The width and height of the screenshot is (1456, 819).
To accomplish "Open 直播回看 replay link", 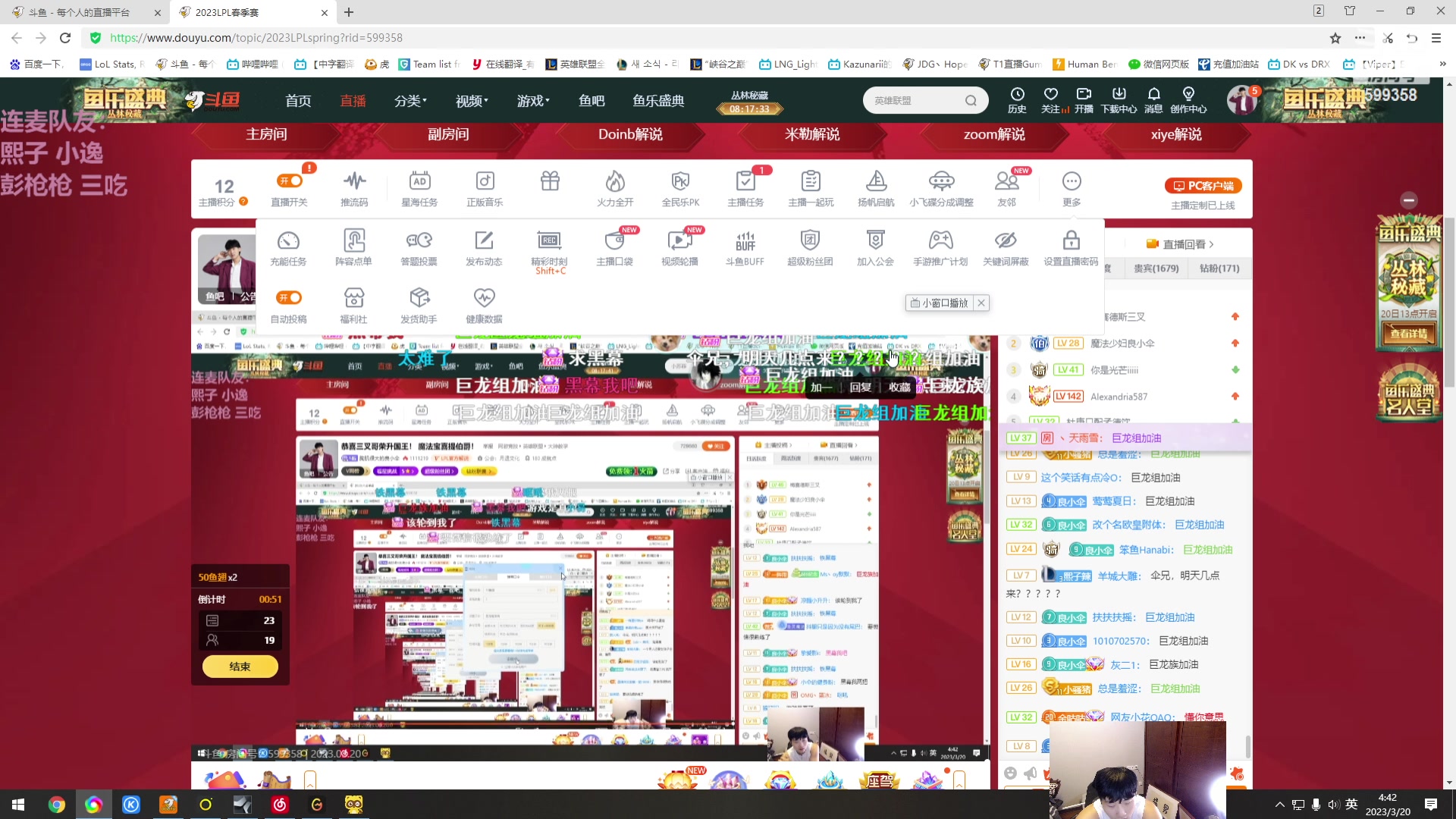I will pos(1180,244).
